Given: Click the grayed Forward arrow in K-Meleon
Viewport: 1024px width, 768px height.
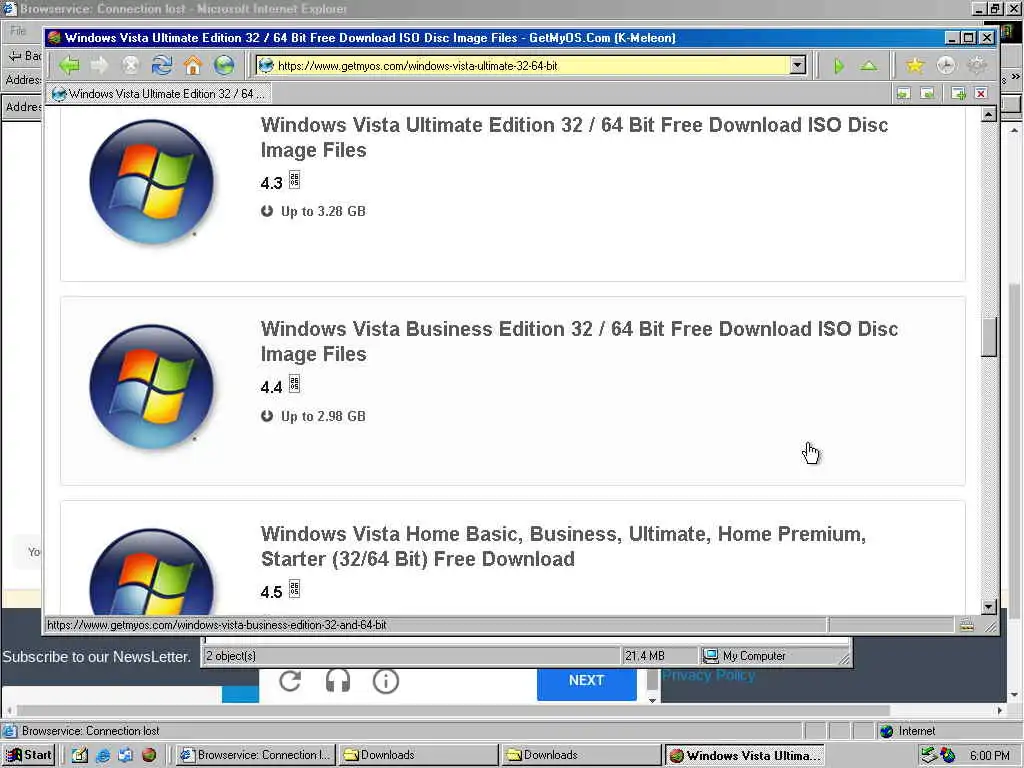Looking at the screenshot, I should (99, 65).
